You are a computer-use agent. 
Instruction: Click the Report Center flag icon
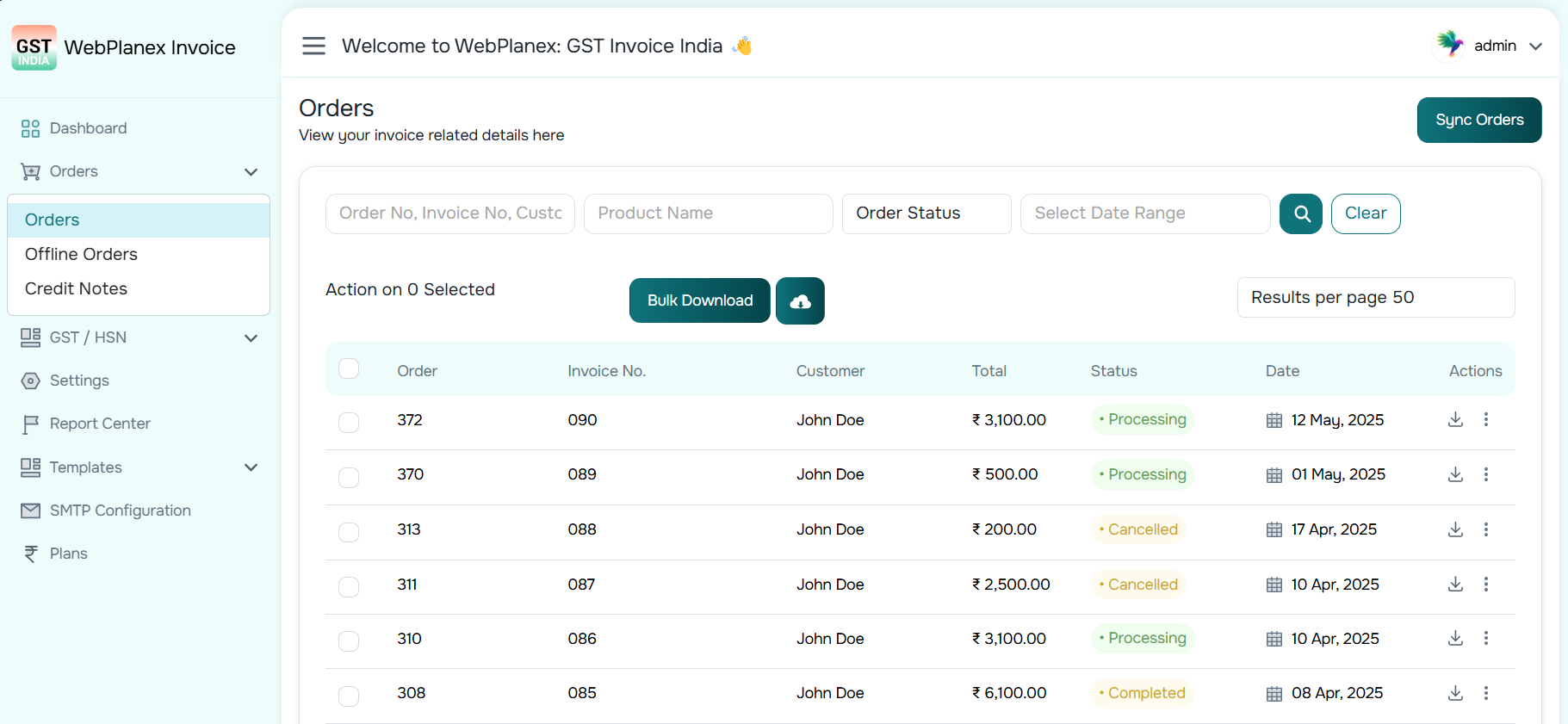pyautogui.click(x=30, y=424)
